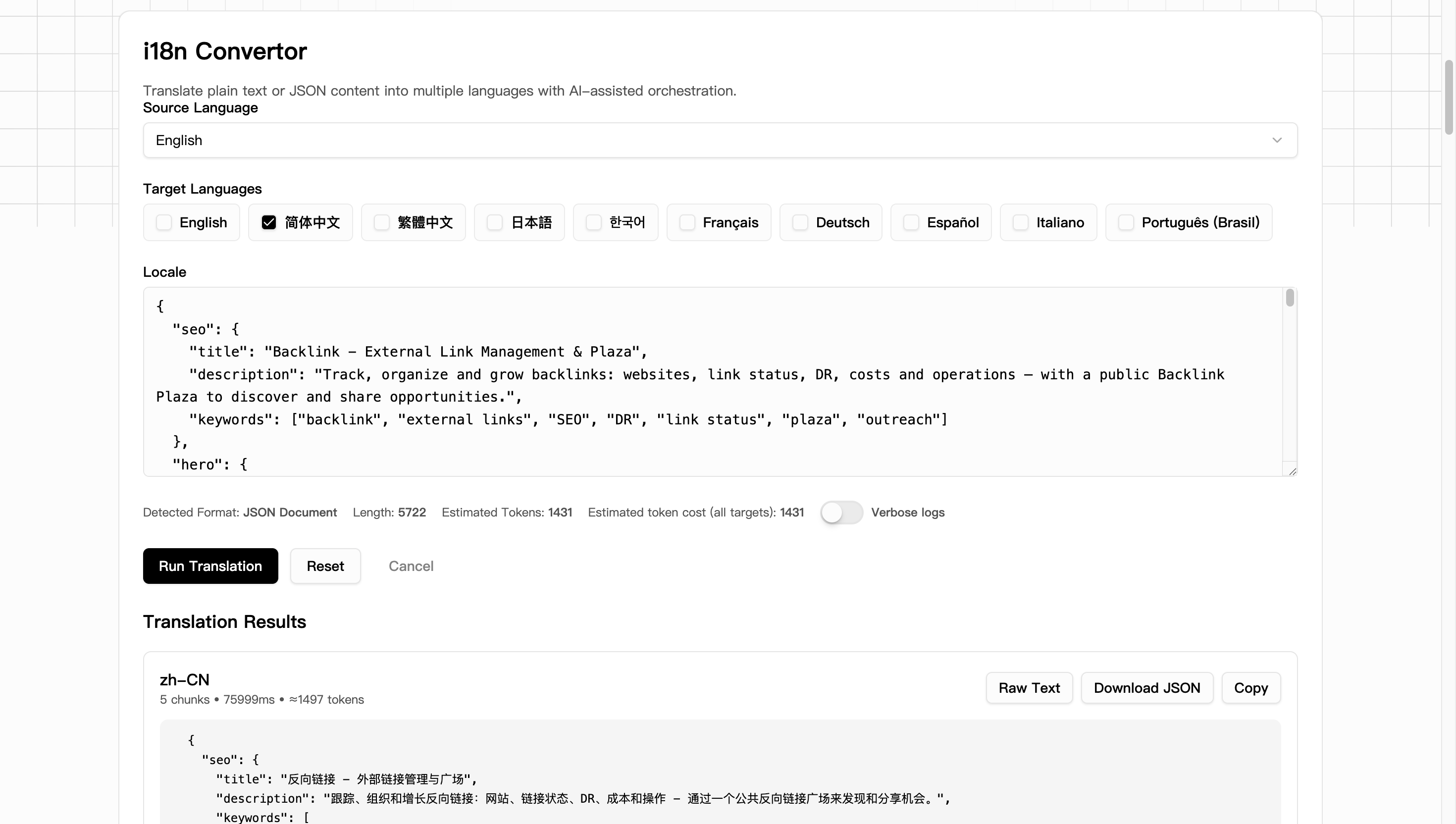The width and height of the screenshot is (1456, 824).
Task: Show Raw Text for zh-CN result
Action: pos(1029,688)
